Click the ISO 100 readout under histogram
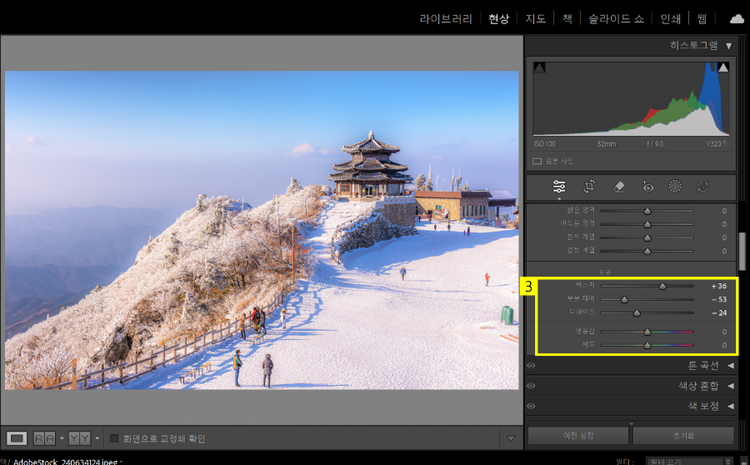750x465 pixels. (x=545, y=144)
